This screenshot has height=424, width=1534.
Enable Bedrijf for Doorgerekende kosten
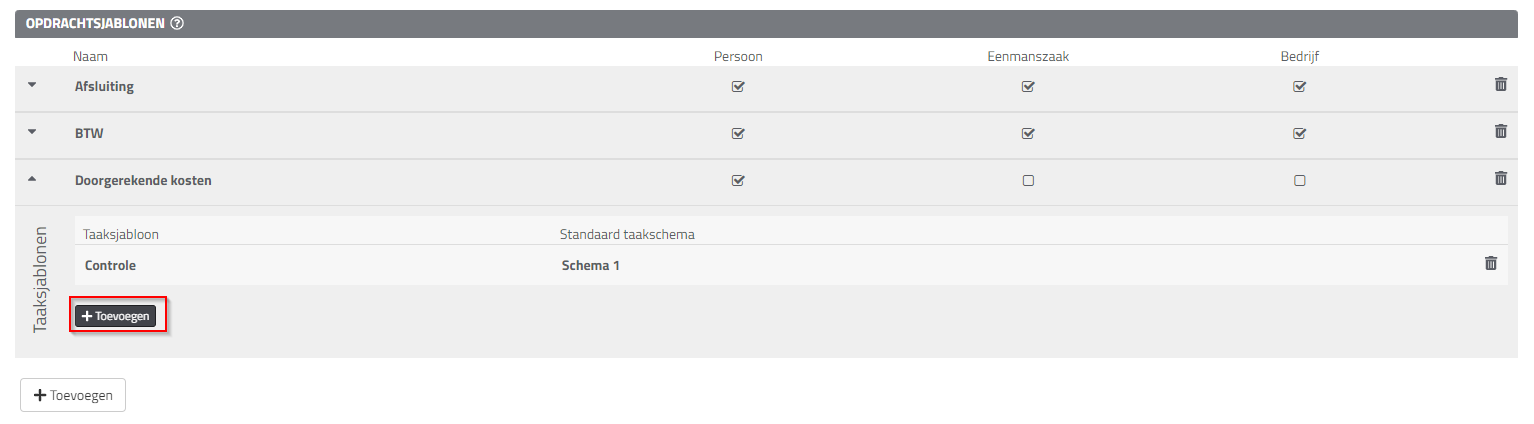tap(1299, 181)
